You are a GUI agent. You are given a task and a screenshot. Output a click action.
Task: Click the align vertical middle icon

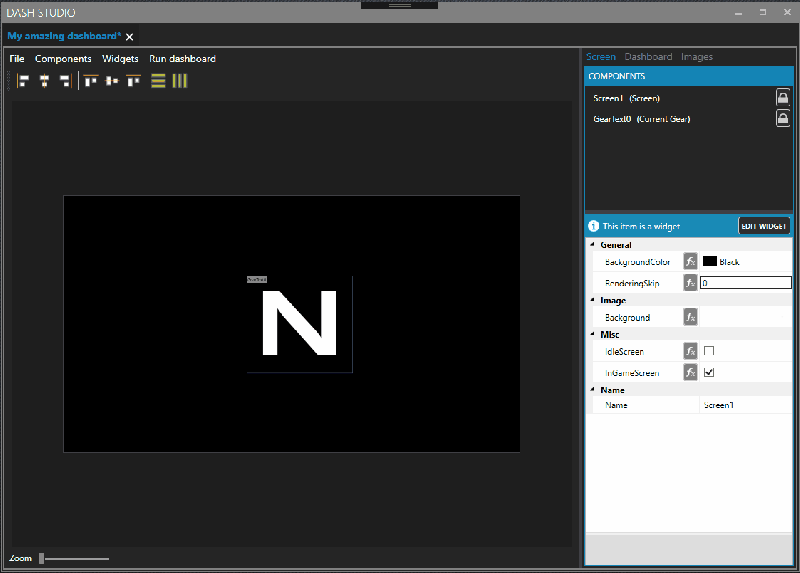(112, 81)
